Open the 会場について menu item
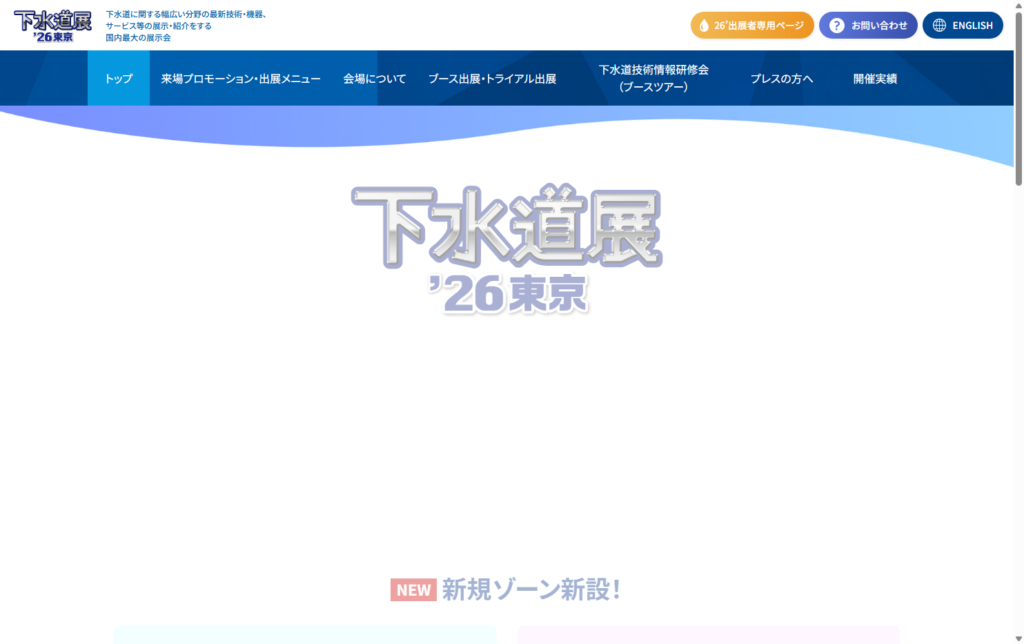1024x644 pixels. pyautogui.click(x=373, y=77)
